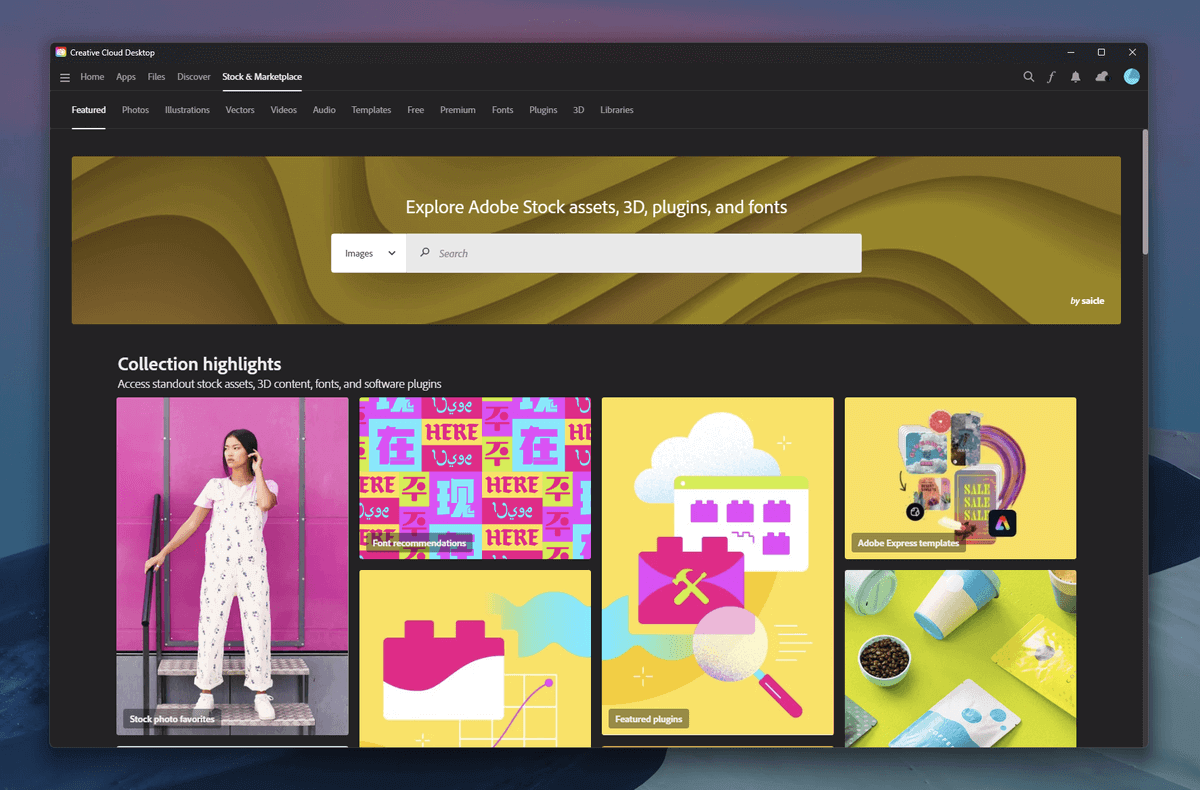Image resolution: width=1200 pixels, height=790 pixels.
Task: Open the Premium tab
Action: [458, 110]
